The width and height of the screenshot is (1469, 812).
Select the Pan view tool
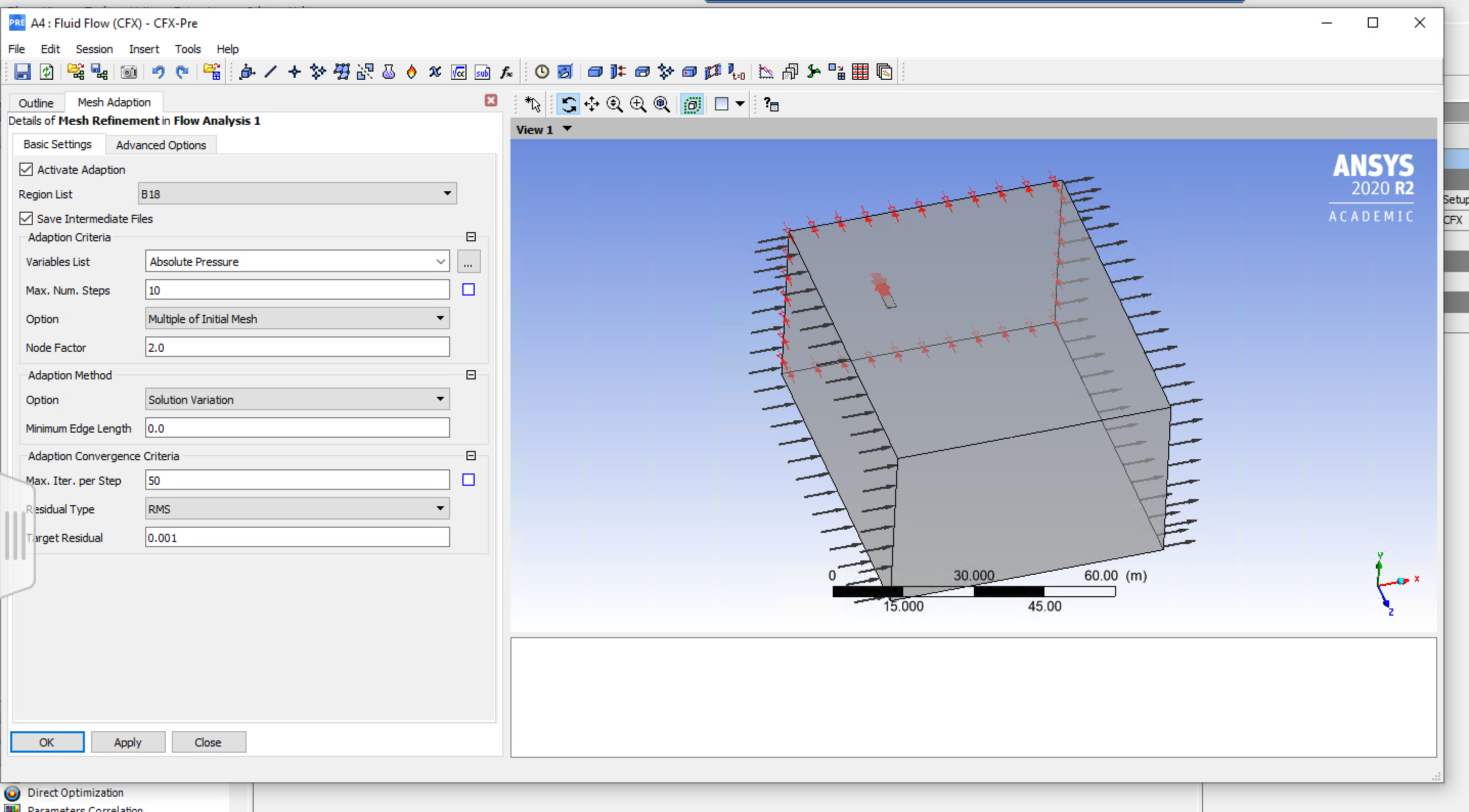(x=591, y=104)
